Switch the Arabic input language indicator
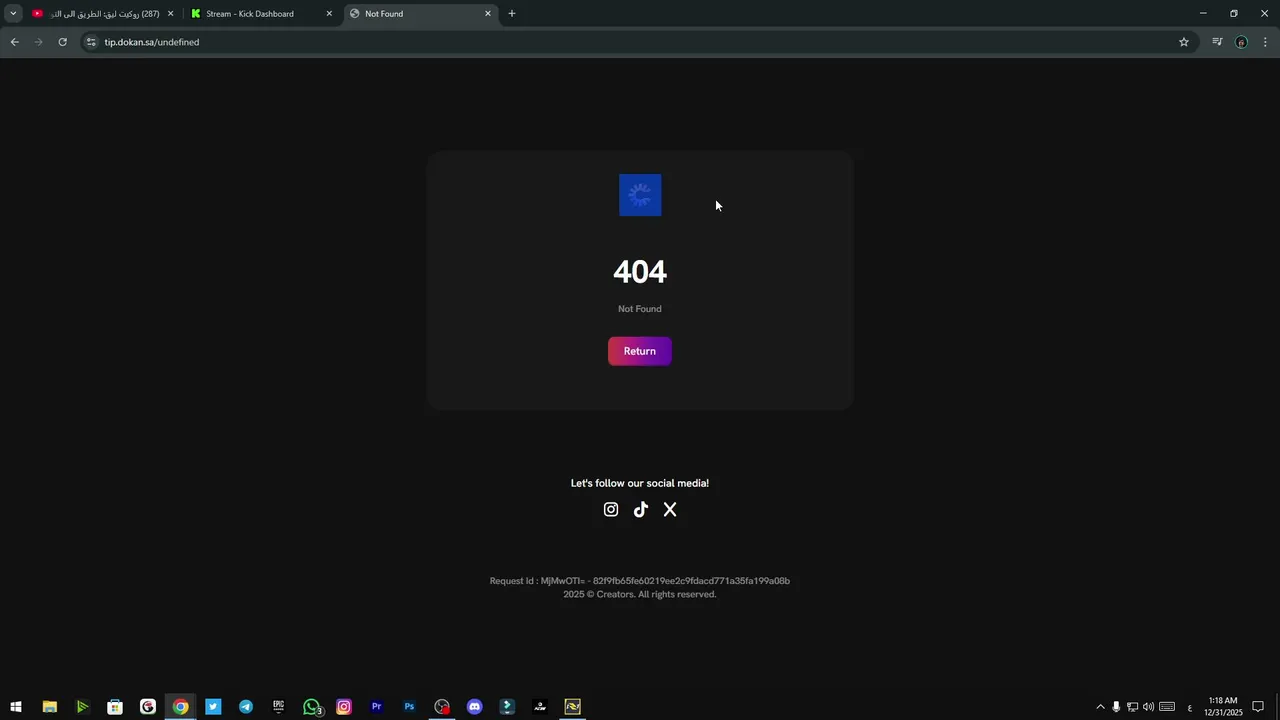 1189,707
